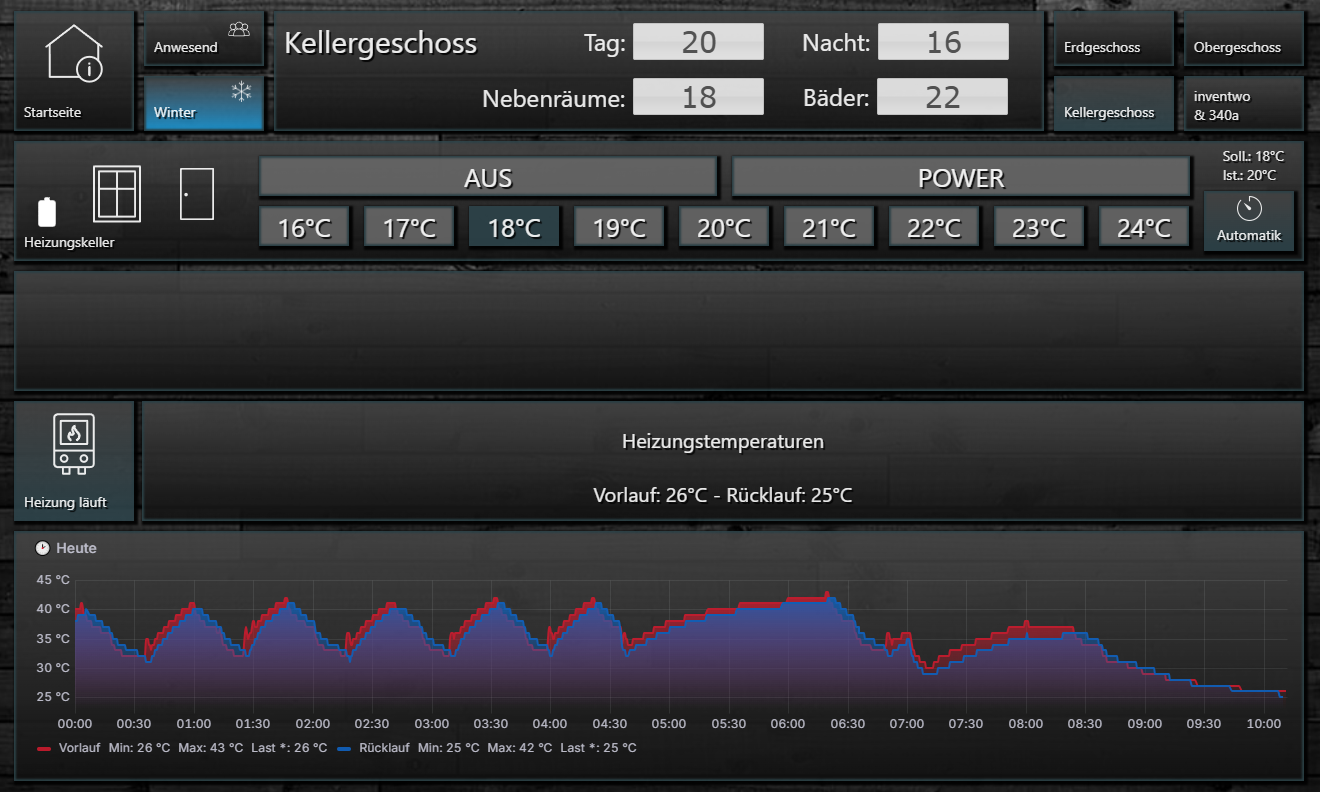This screenshot has width=1320, height=792.
Task: Click the Tag temperature field showing 20
Action: point(699,42)
